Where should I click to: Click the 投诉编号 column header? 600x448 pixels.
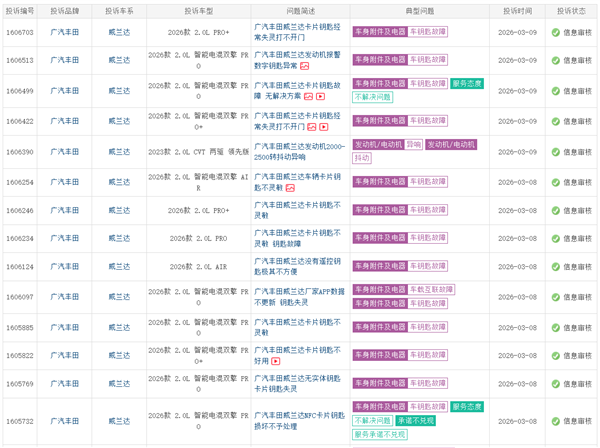20,9
